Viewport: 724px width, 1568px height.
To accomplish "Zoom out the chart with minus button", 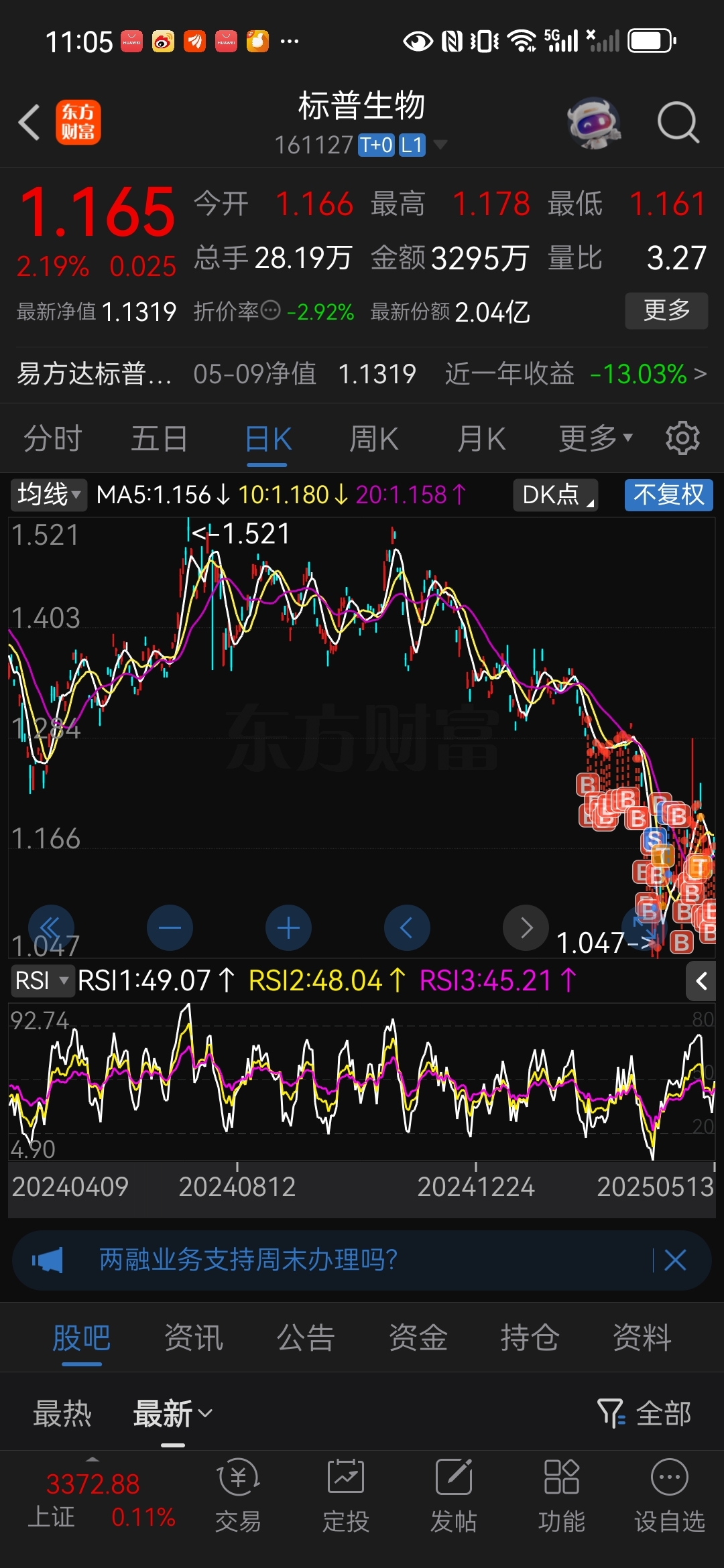I will click(170, 928).
